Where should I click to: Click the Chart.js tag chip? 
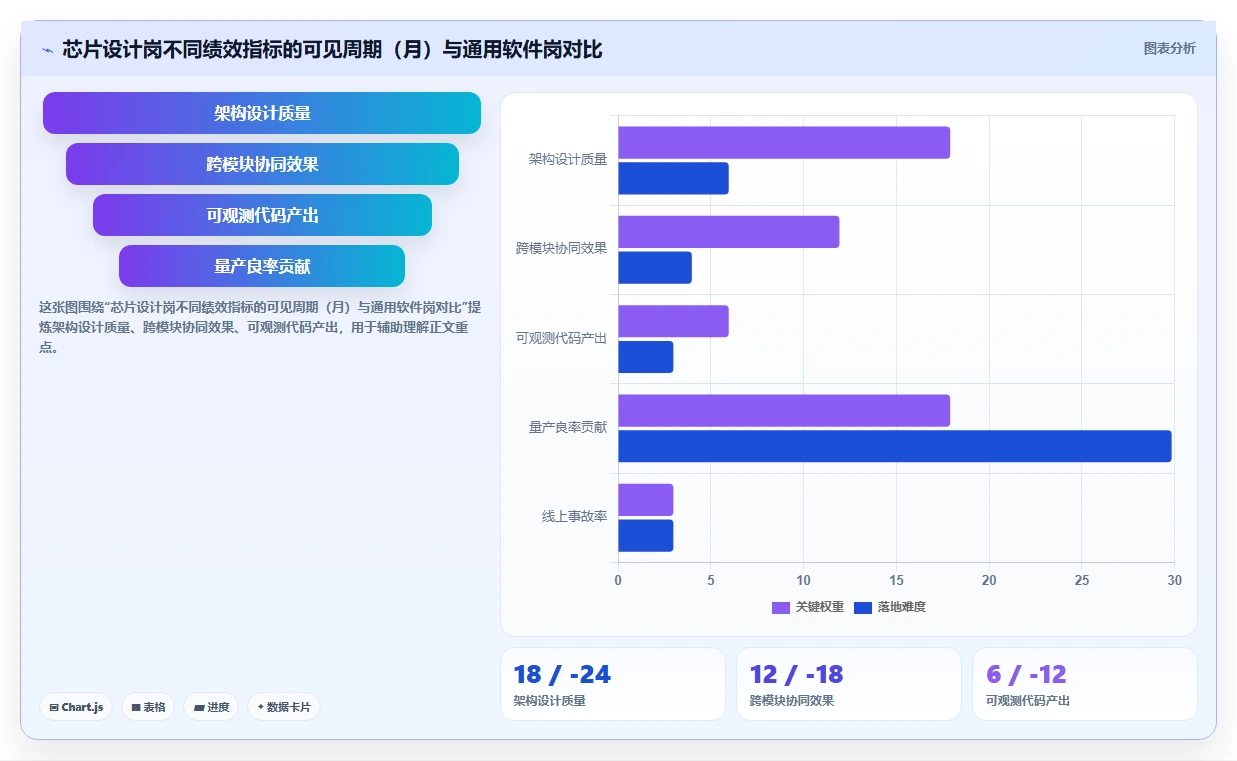(77, 707)
